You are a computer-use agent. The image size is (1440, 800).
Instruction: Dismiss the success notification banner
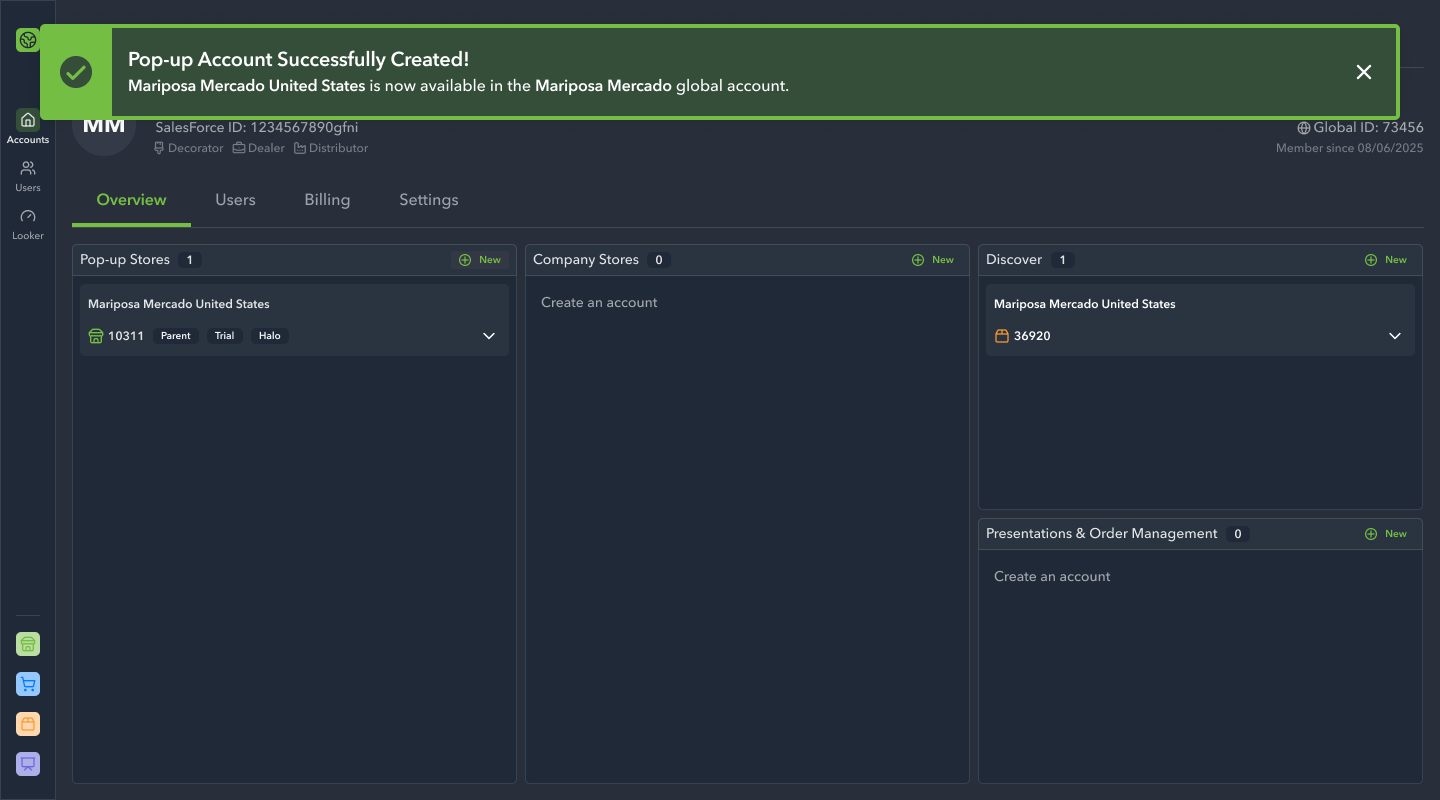[x=1364, y=72]
